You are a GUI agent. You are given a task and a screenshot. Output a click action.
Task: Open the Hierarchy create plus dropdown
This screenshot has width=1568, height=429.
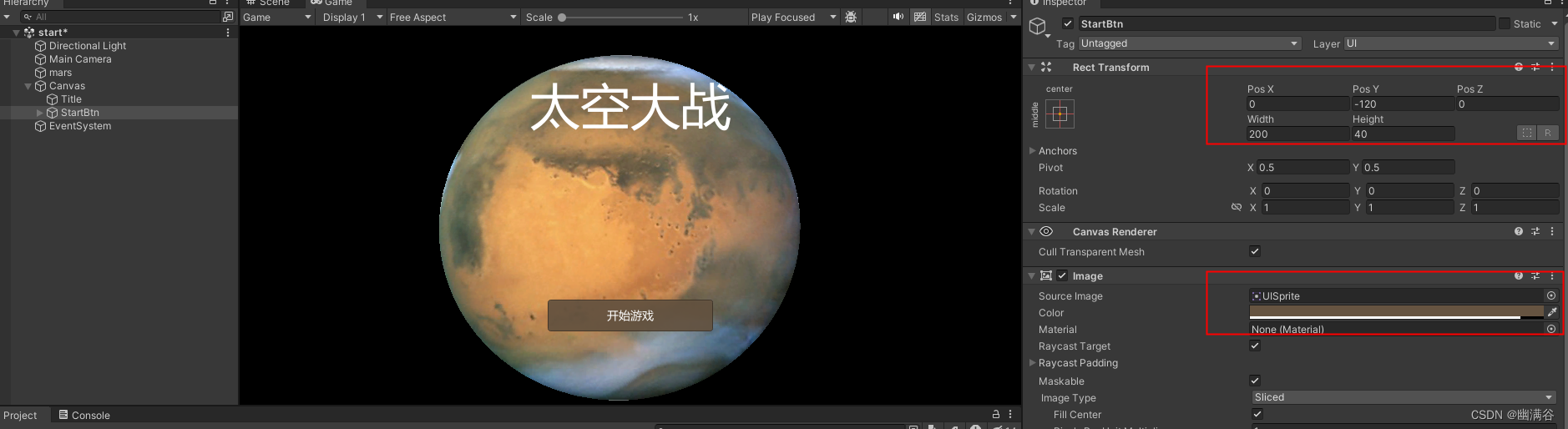tap(7, 17)
